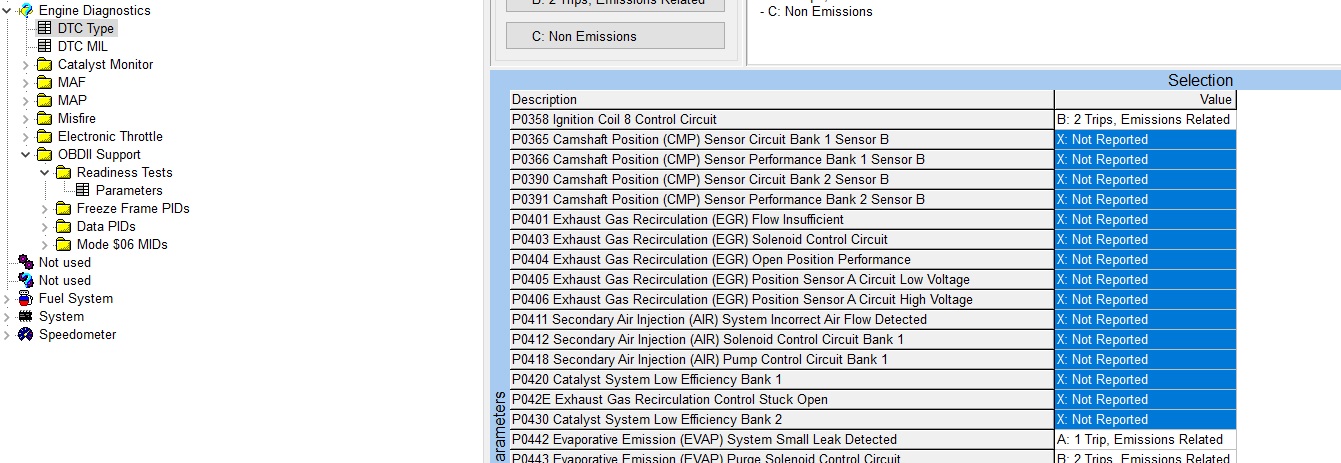Expand the Freeze Frame PIDs folder

coord(45,209)
